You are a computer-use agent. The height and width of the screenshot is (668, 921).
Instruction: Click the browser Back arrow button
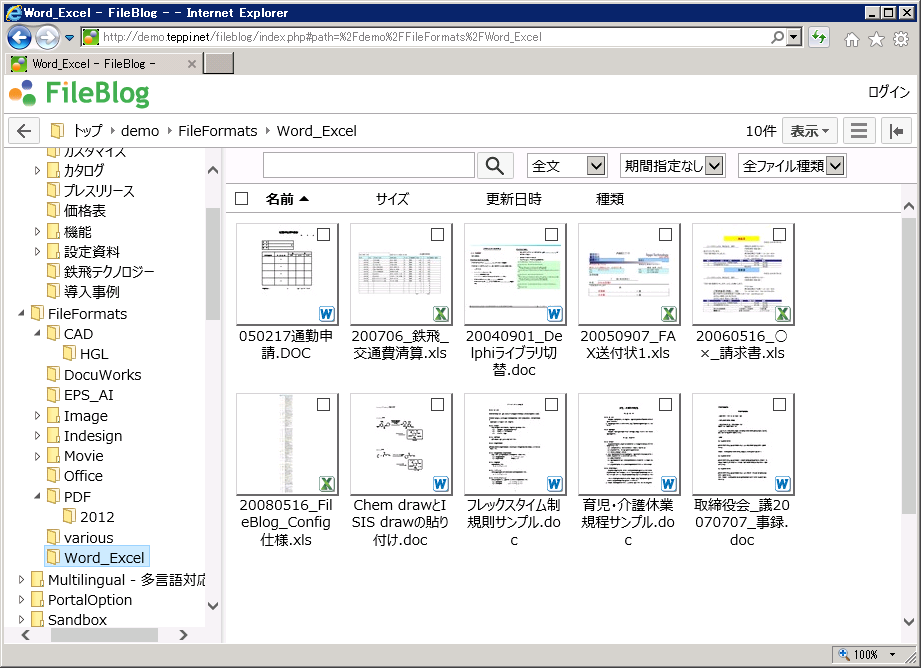(x=19, y=38)
